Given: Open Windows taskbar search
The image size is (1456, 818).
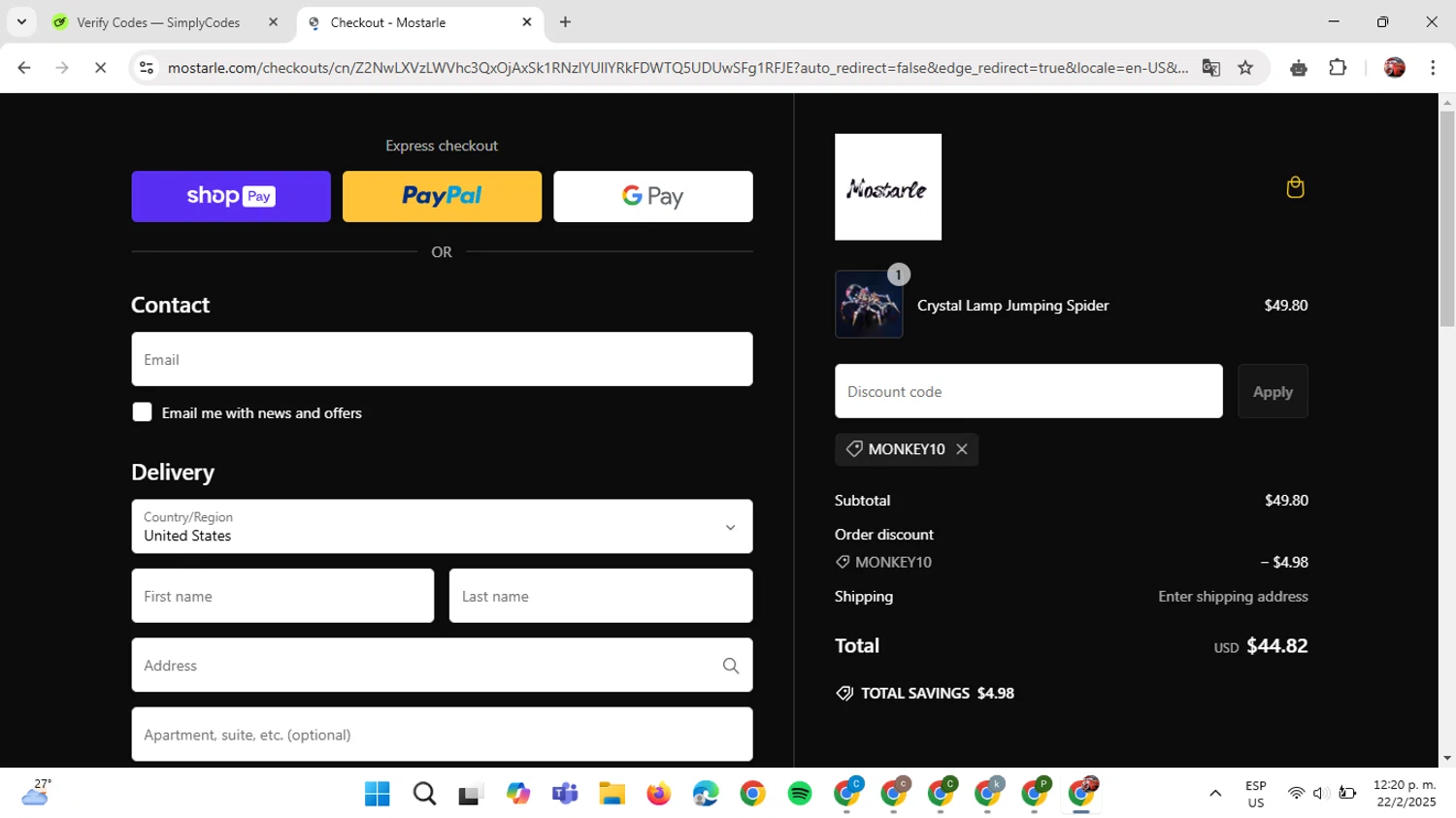Looking at the screenshot, I should (424, 794).
